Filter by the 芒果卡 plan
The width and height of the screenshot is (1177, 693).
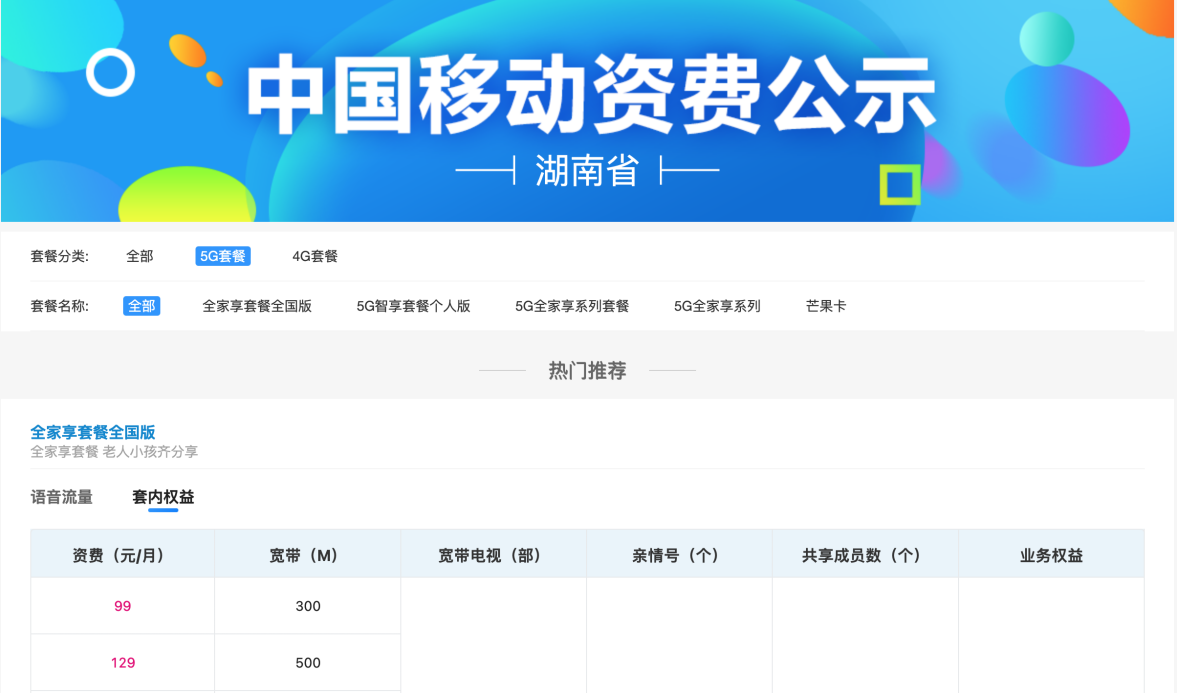[x=824, y=304]
